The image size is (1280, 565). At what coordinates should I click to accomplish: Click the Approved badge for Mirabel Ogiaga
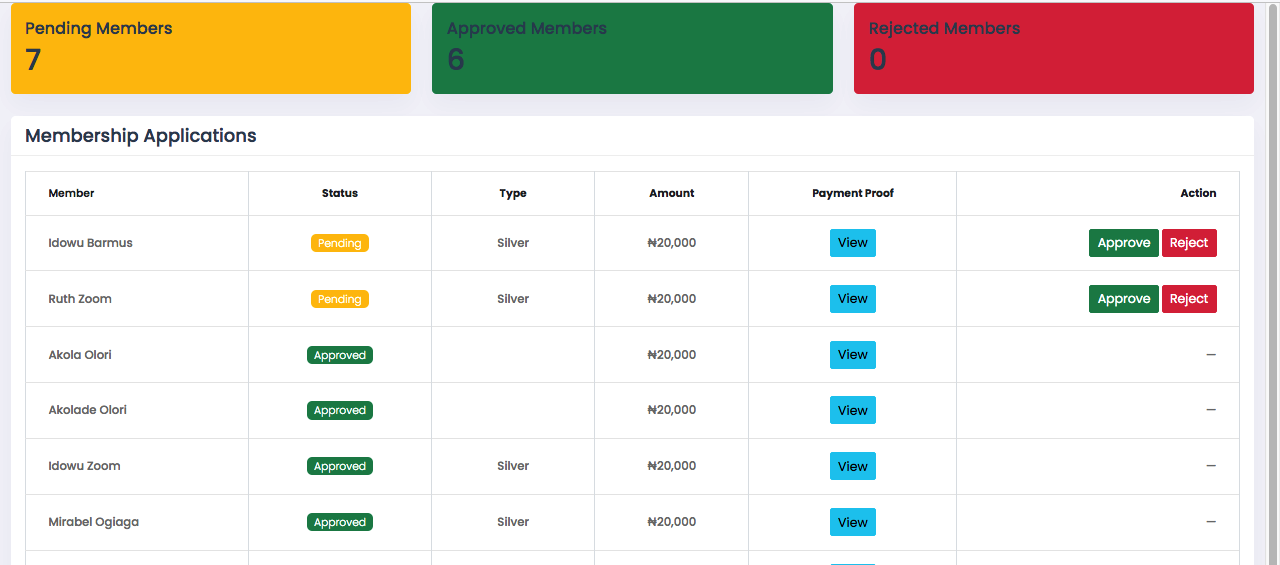point(340,522)
